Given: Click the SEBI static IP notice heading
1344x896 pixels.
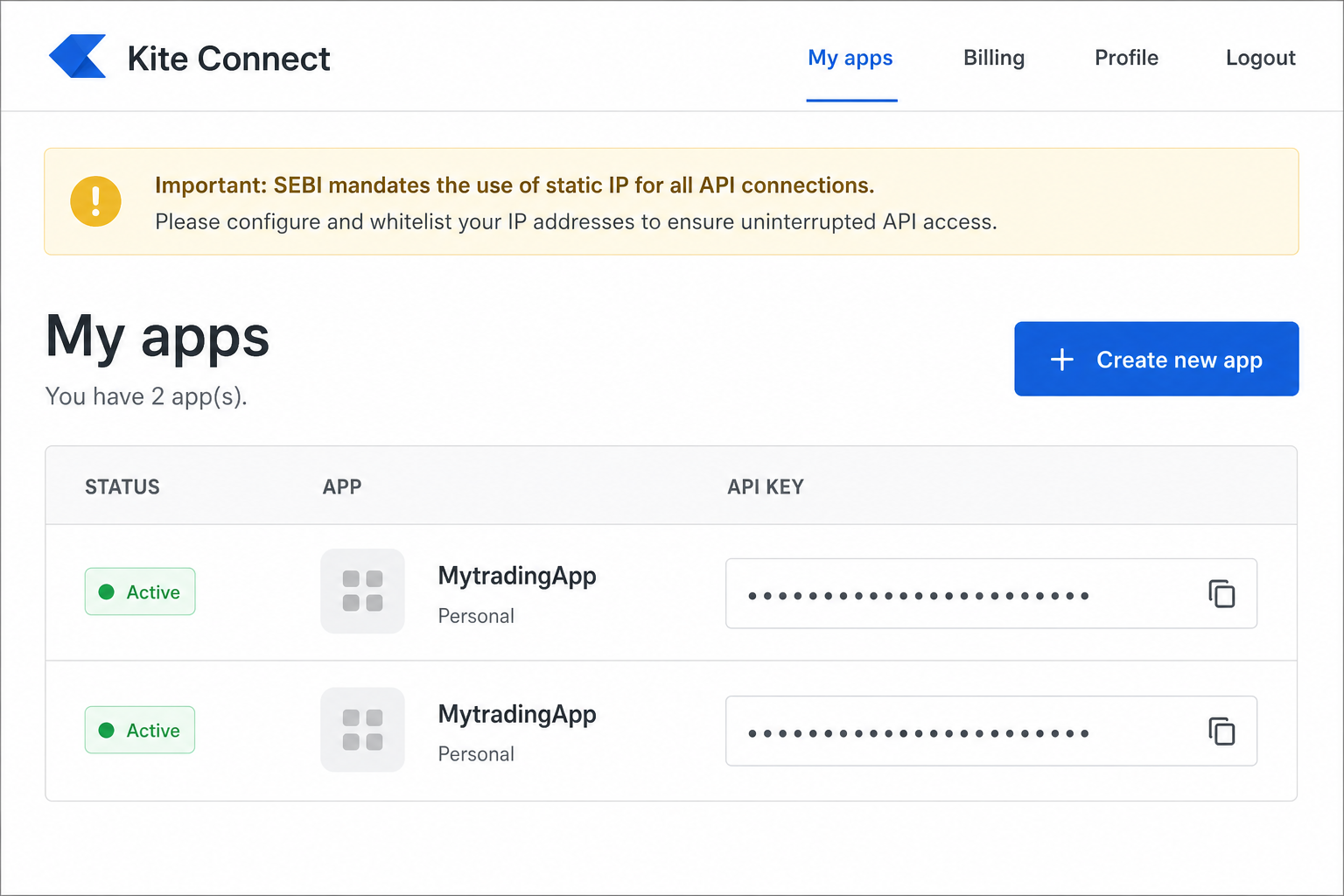Looking at the screenshot, I should point(514,185).
